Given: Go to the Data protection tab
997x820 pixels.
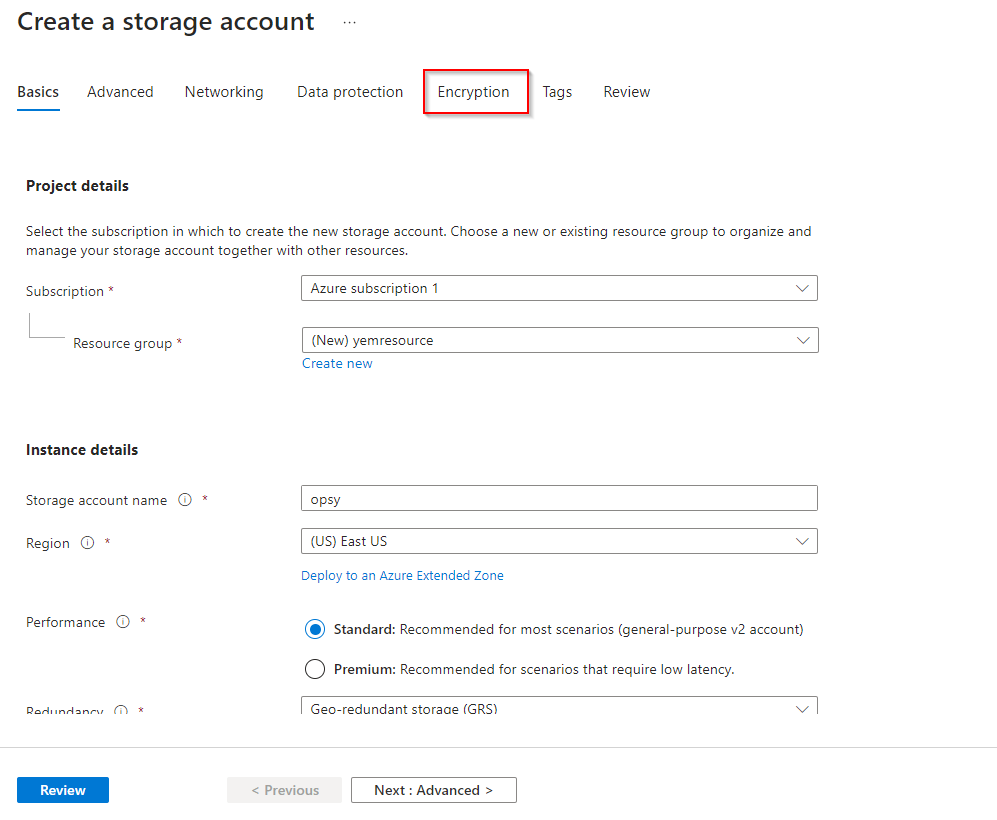Looking at the screenshot, I should pyautogui.click(x=350, y=92).
